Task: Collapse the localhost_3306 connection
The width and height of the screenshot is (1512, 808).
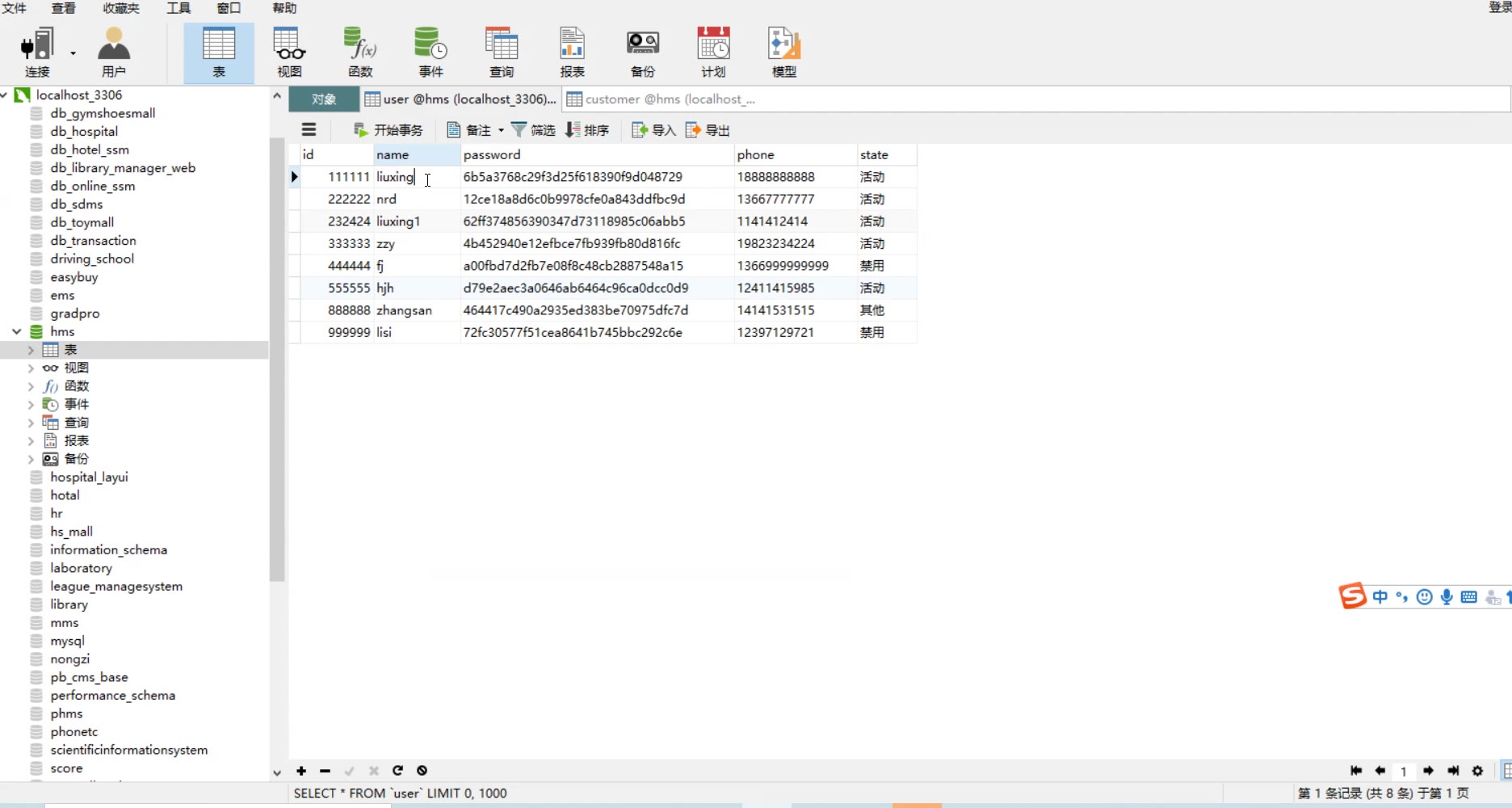Action: click(x=4, y=95)
